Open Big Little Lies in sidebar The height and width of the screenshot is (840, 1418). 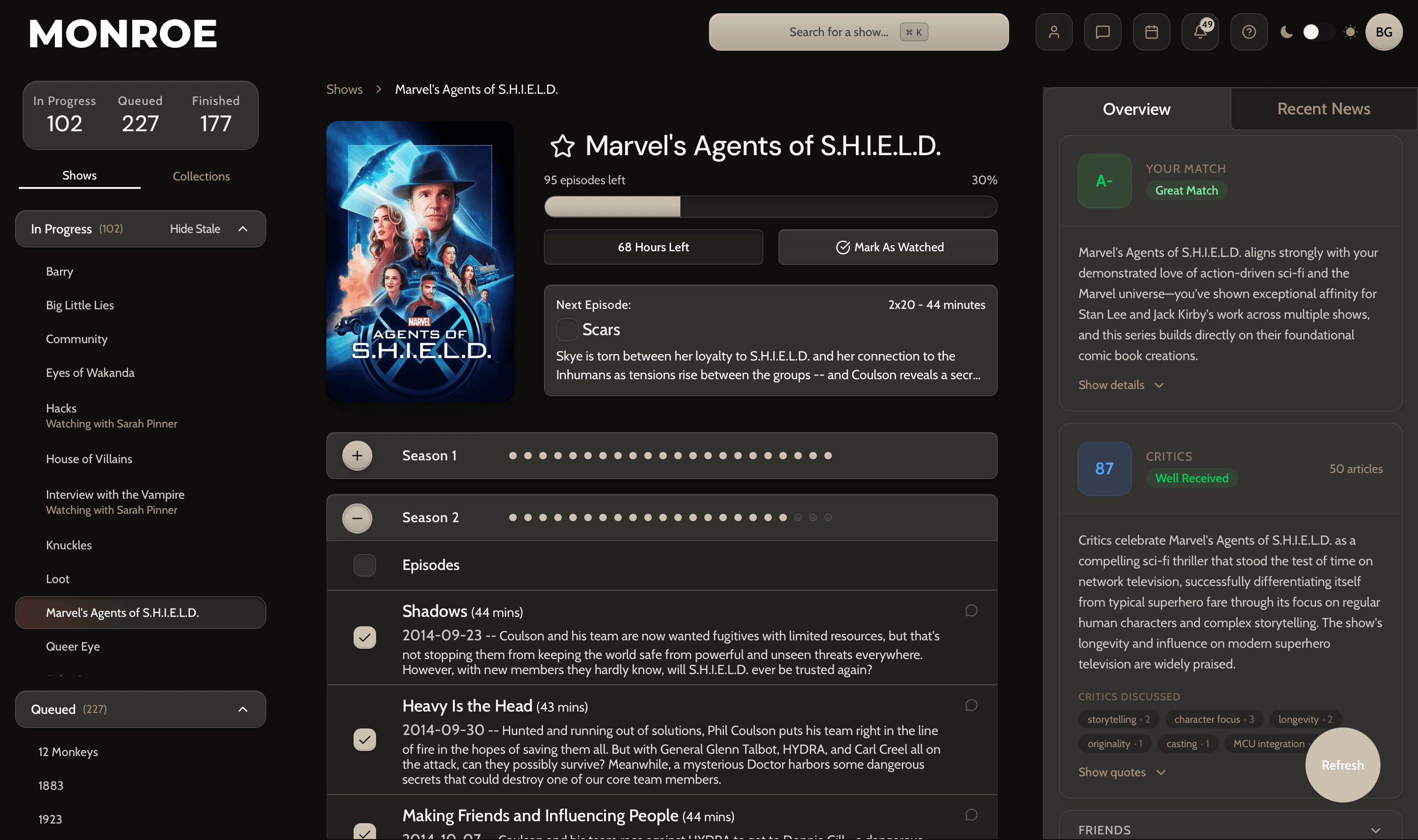click(80, 305)
